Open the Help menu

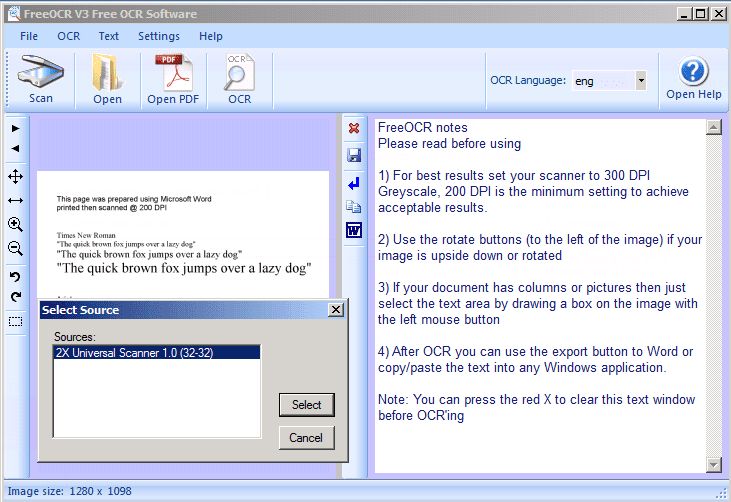(x=211, y=36)
